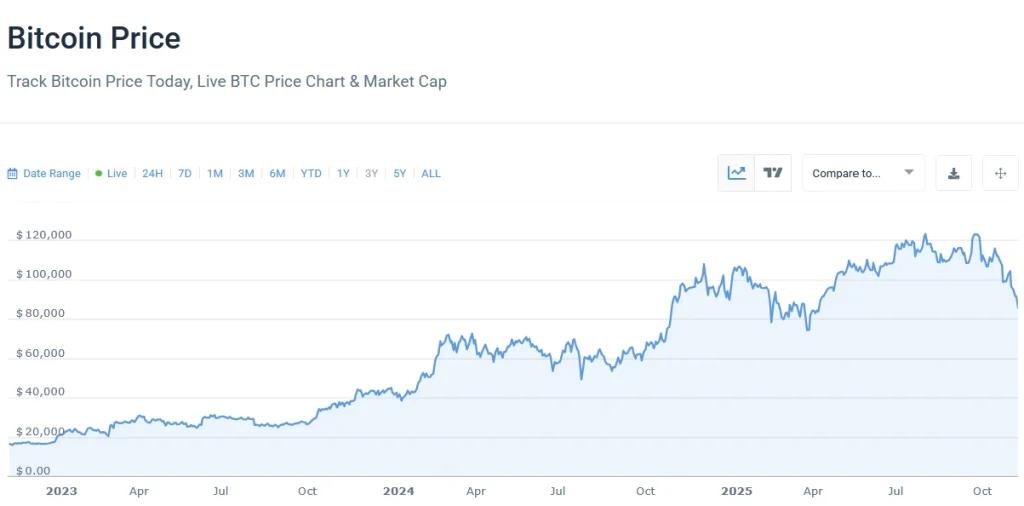Image resolution: width=1024 pixels, height=506 pixels.
Task: Show the 5Y price range
Action: (x=399, y=174)
